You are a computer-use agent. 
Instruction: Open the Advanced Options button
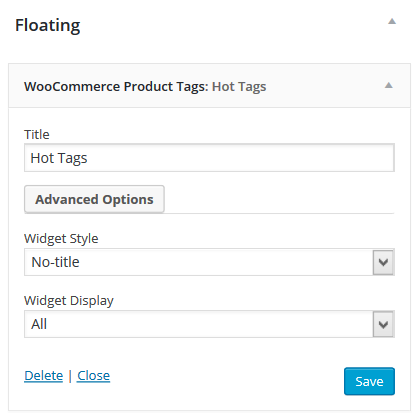(x=94, y=199)
